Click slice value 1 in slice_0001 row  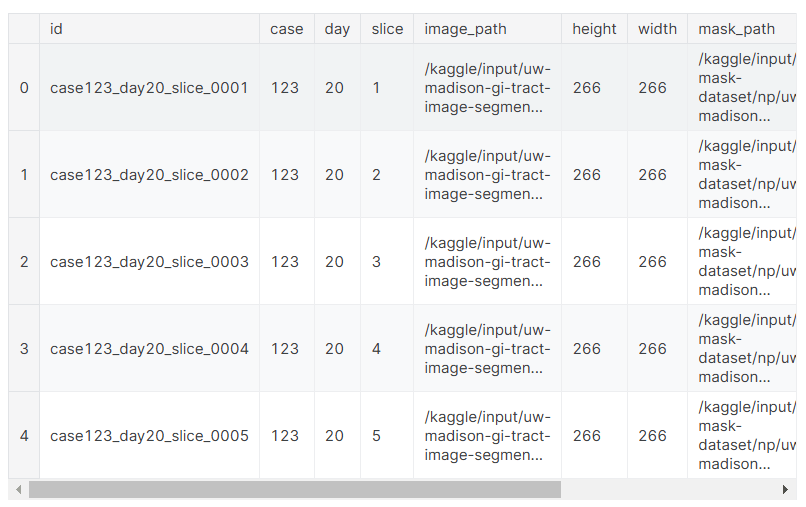tap(376, 88)
